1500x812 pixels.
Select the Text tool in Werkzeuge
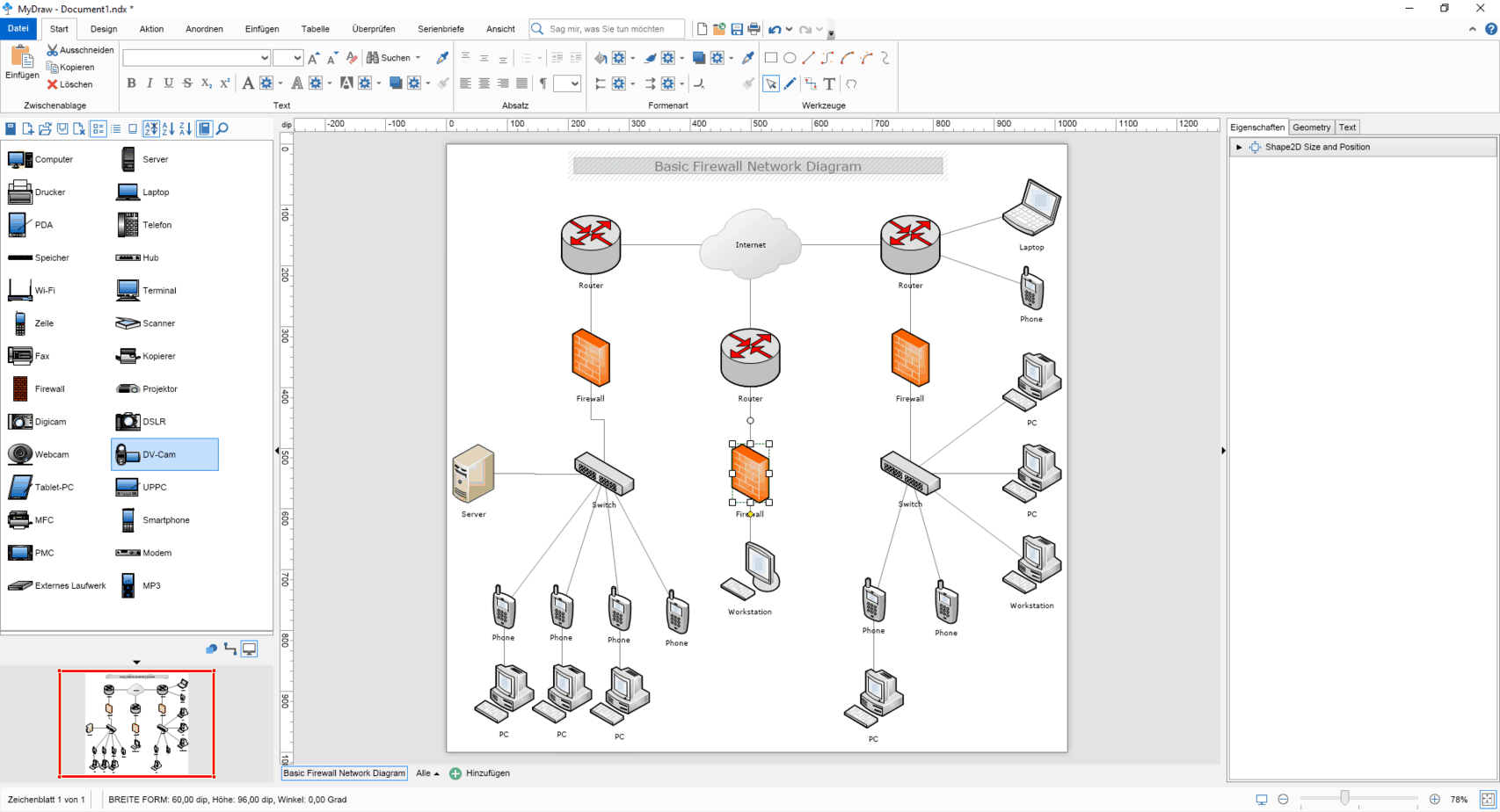coord(829,83)
